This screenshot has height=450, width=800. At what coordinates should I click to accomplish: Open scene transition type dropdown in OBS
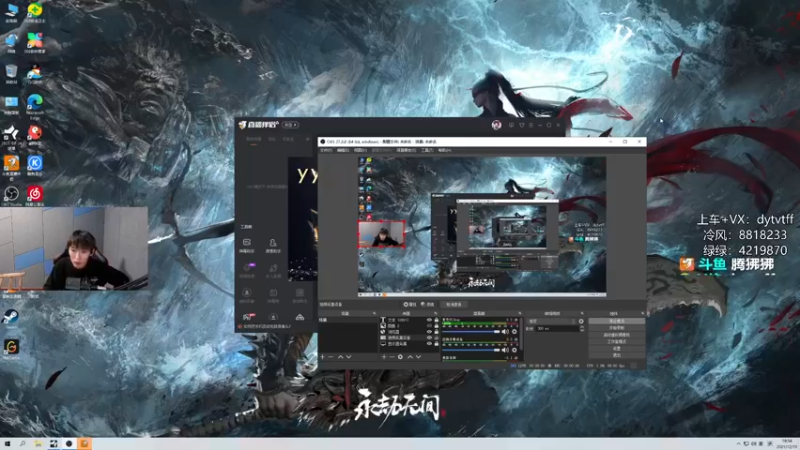tap(552, 321)
